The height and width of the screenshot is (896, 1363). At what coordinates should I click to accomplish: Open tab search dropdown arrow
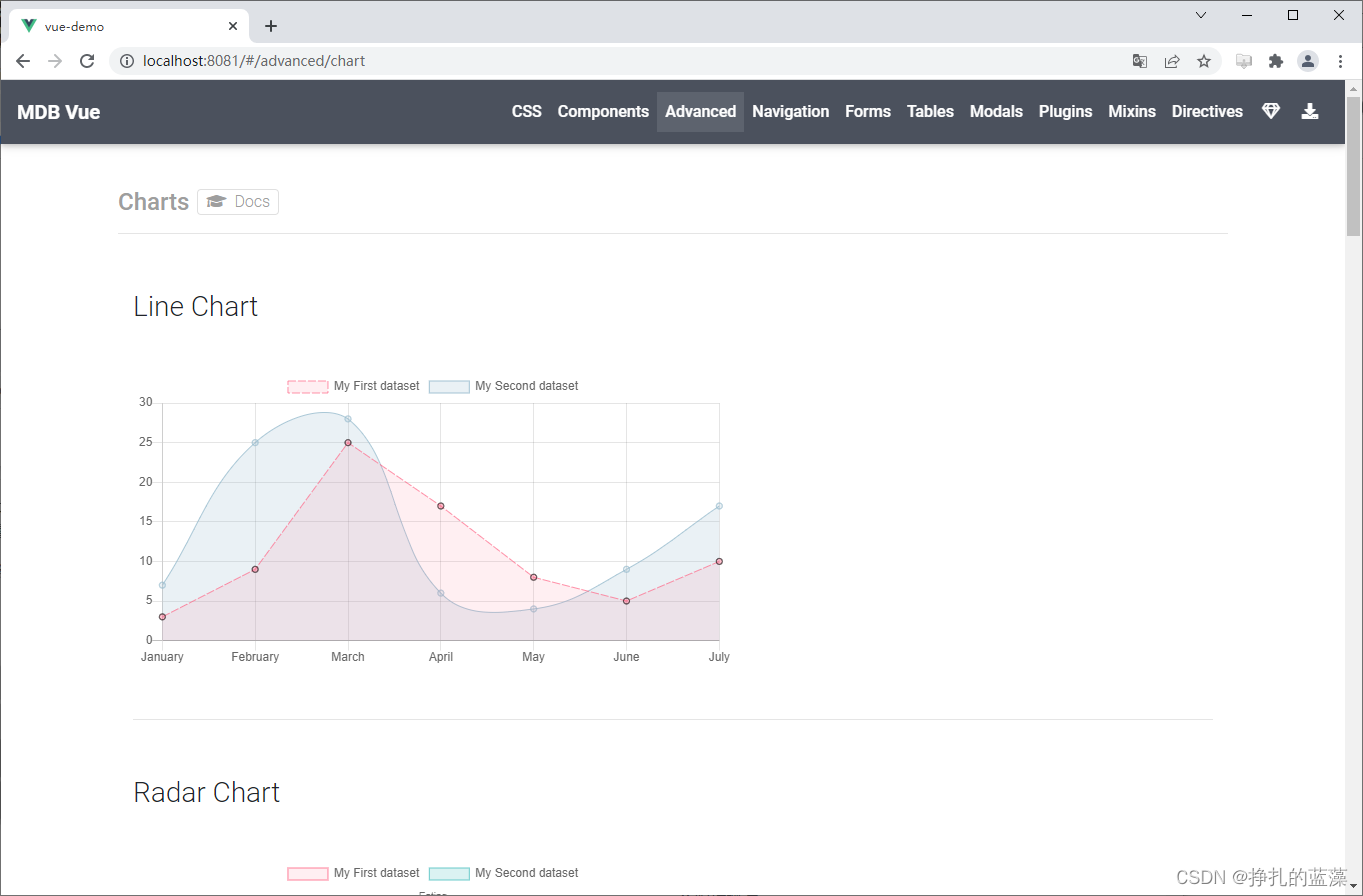pyautogui.click(x=1201, y=15)
